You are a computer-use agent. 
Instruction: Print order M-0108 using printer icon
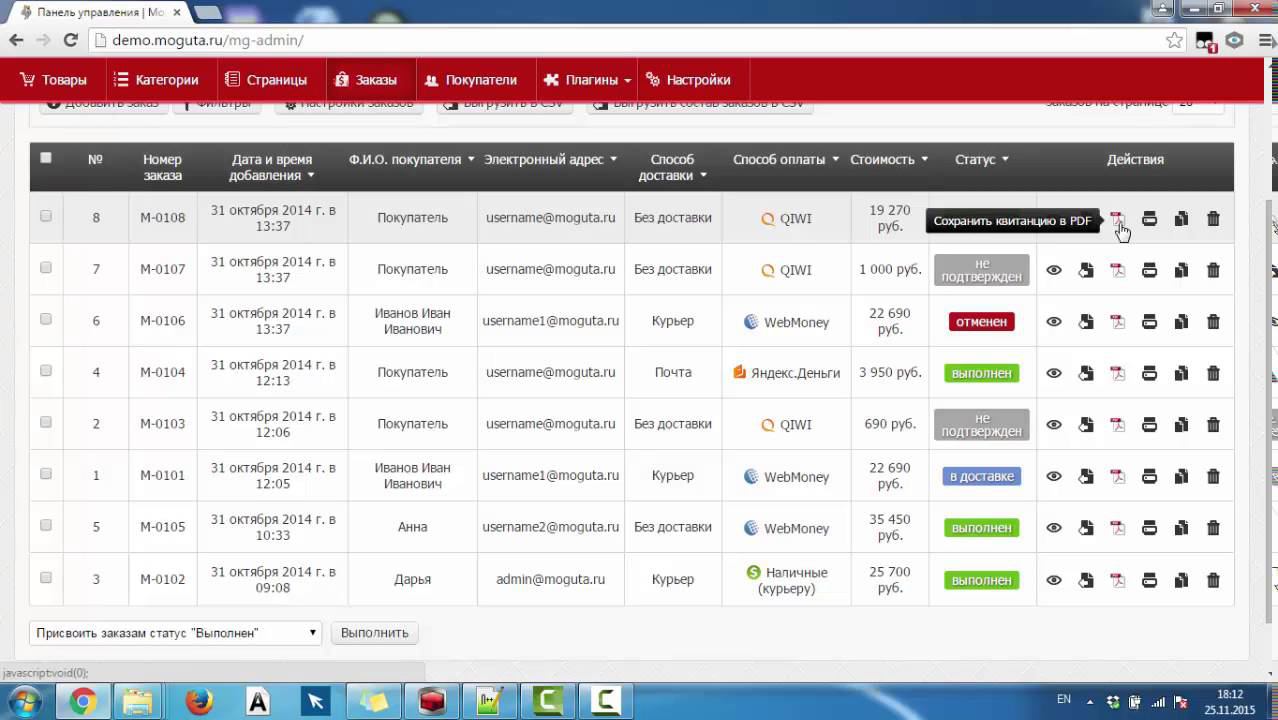click(1149, 219)
